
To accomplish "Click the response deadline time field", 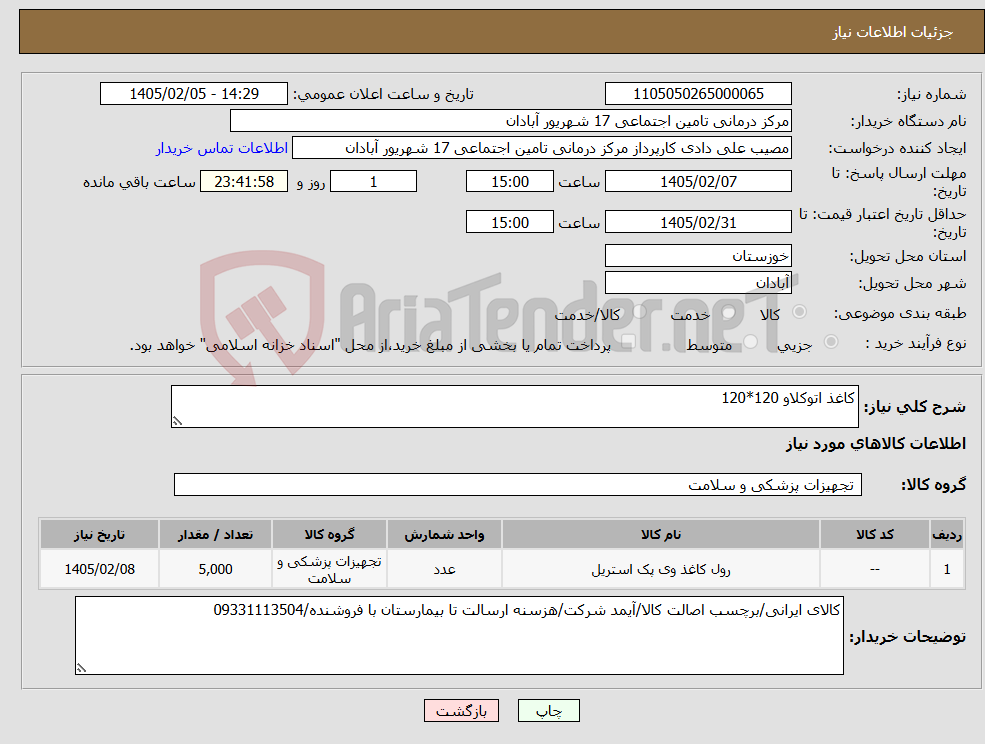I will (x=509, y=182).
